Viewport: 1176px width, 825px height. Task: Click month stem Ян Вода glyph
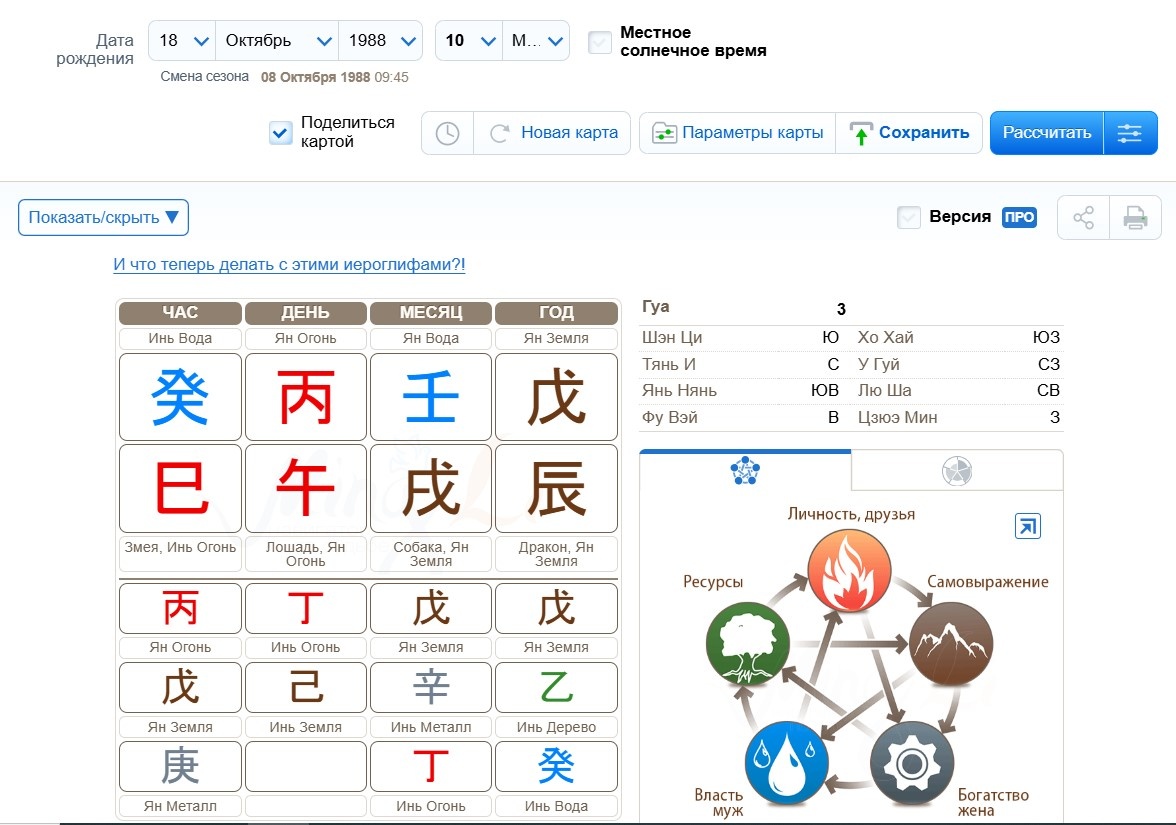[430, 397]
